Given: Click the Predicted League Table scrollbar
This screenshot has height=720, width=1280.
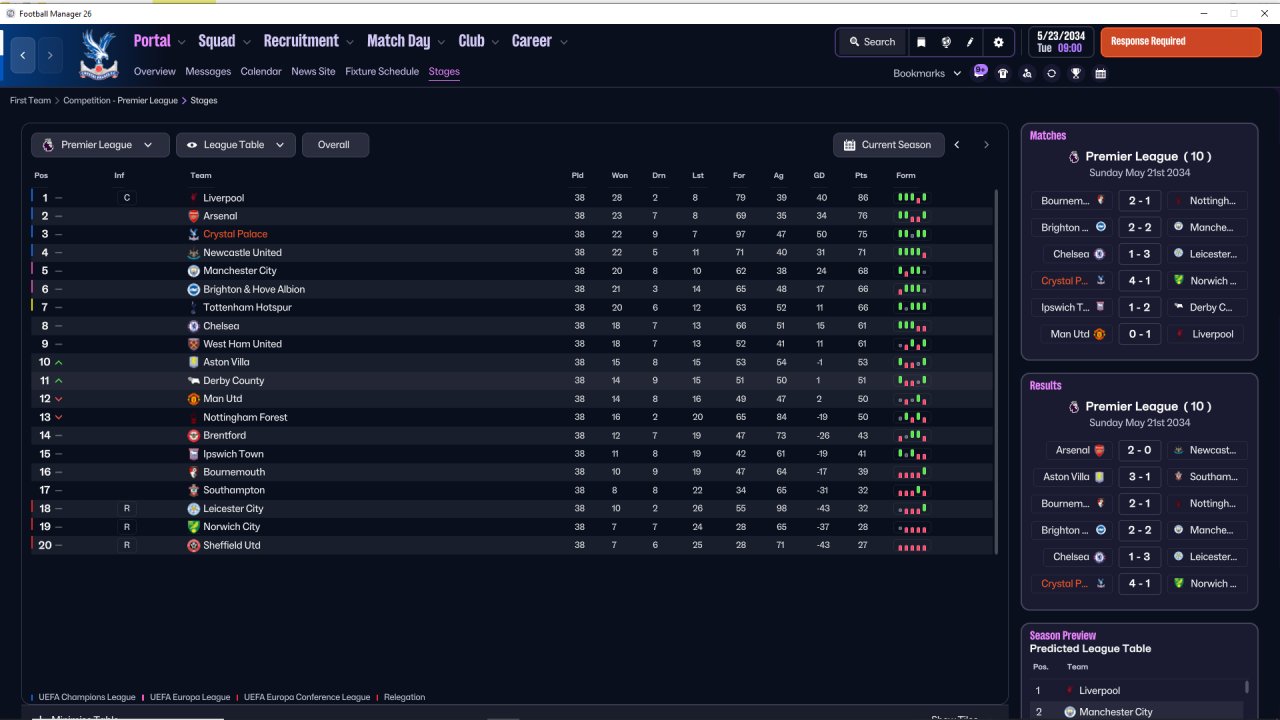Looking at the screenshot, I should tap(1247, 687).
